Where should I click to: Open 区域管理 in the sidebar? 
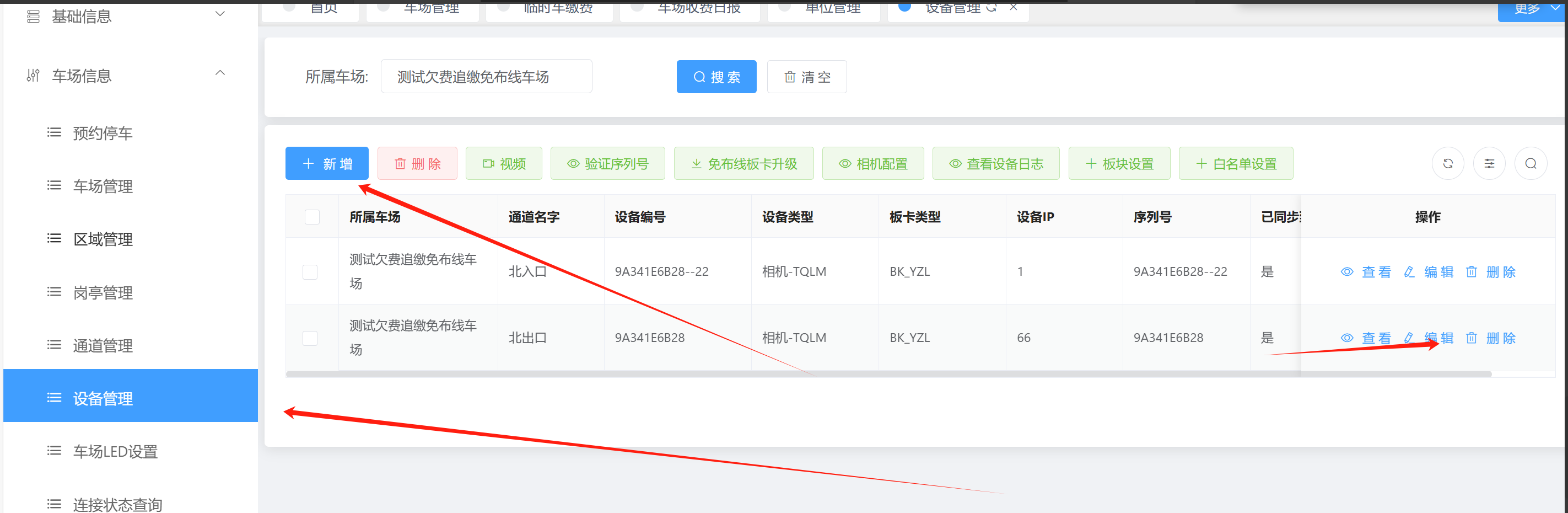(130, 239)
